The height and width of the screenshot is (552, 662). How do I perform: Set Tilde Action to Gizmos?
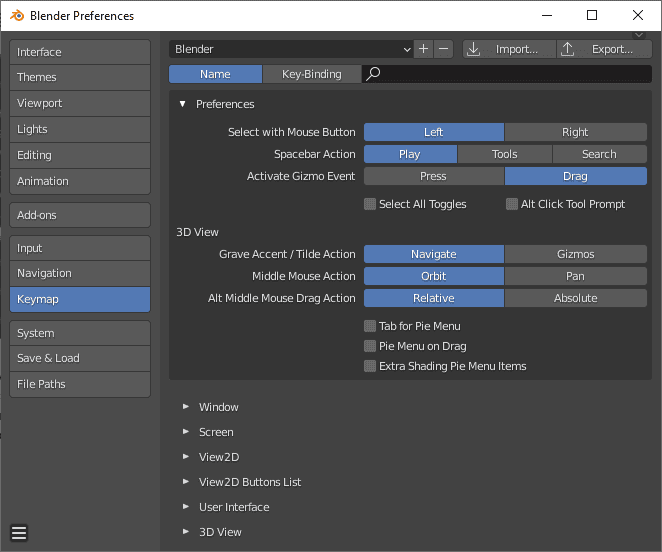575,254
